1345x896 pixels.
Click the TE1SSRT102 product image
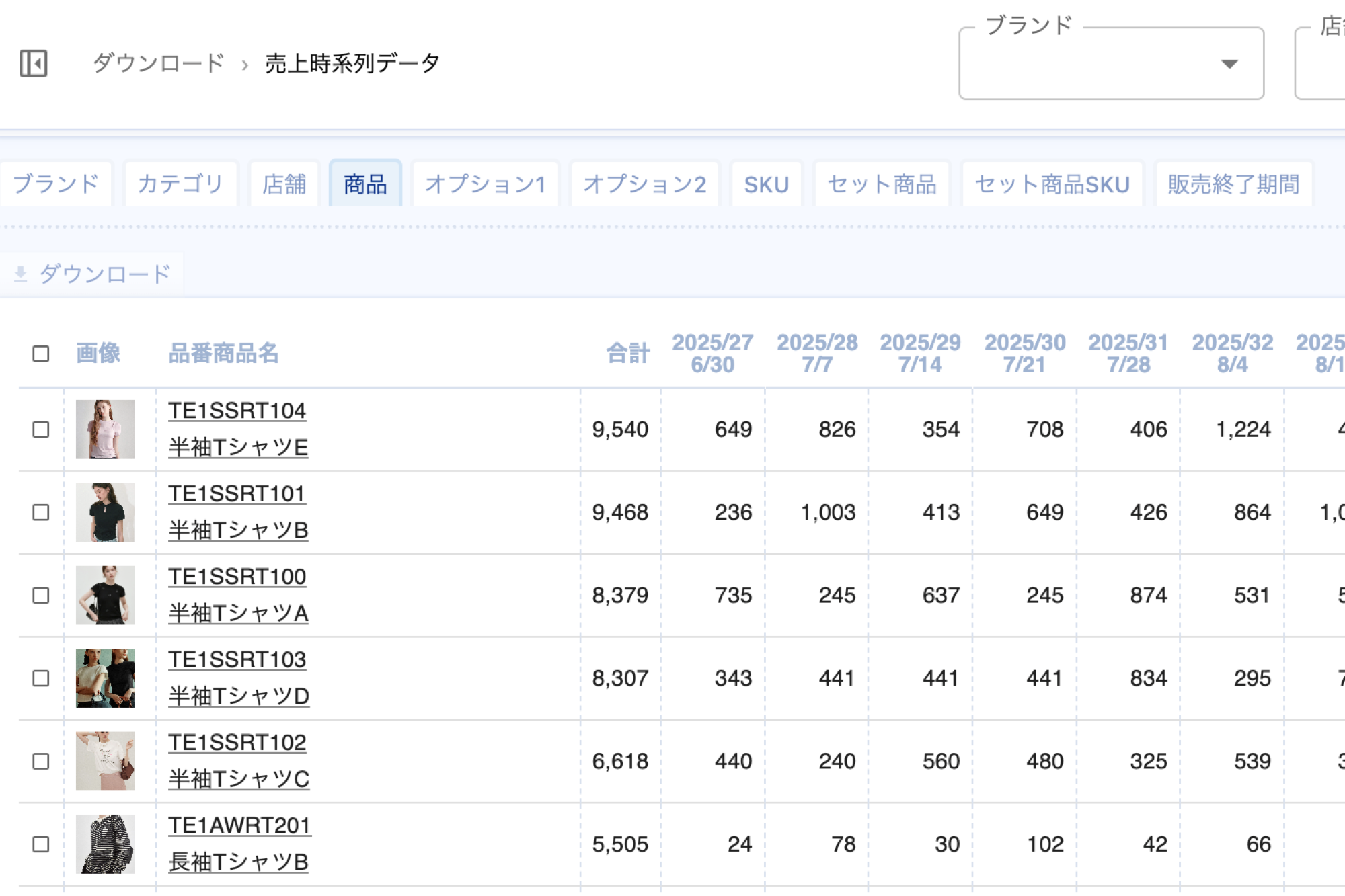coord(105,761)
